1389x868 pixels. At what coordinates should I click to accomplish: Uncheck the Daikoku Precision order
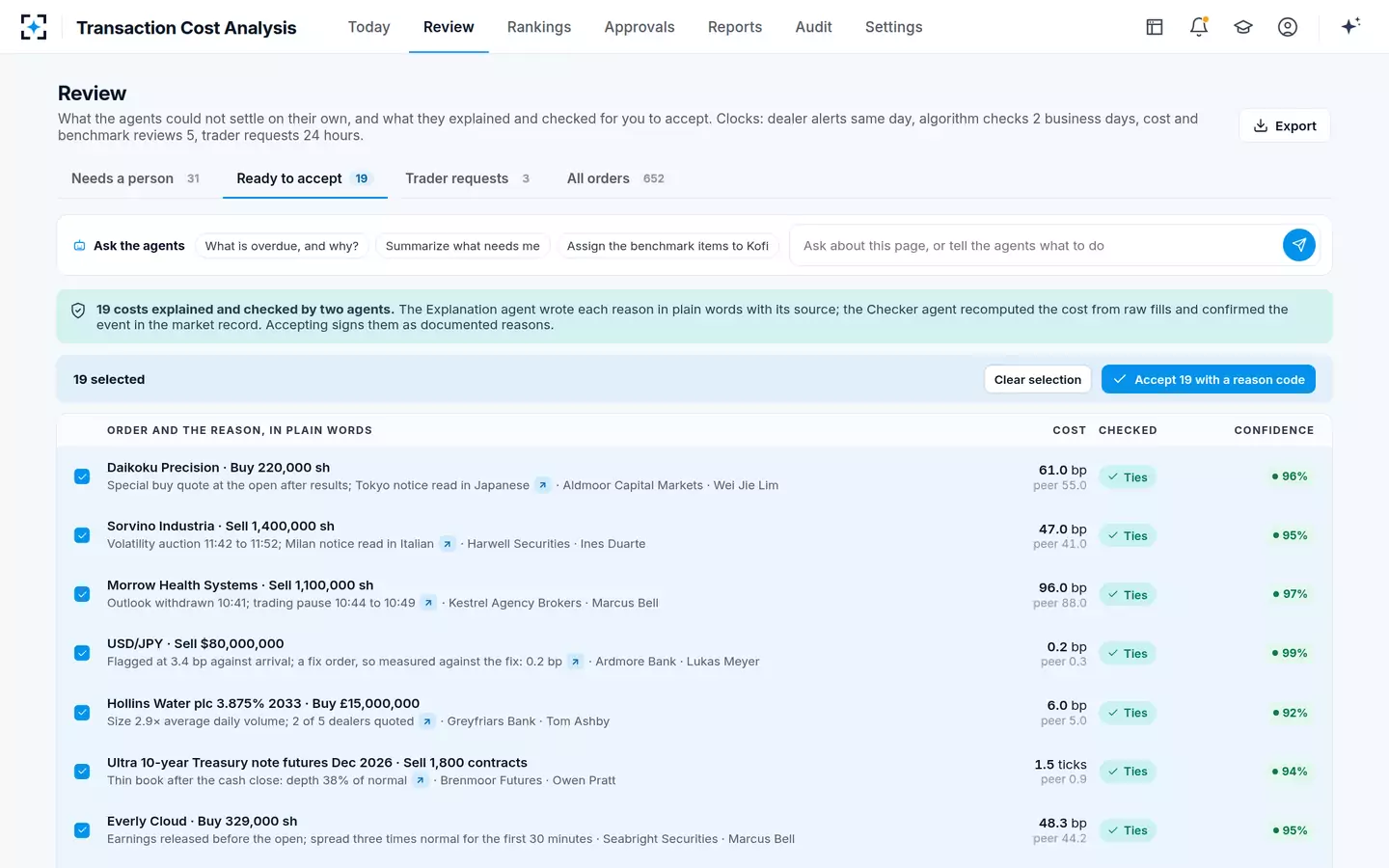pos(82,476)
